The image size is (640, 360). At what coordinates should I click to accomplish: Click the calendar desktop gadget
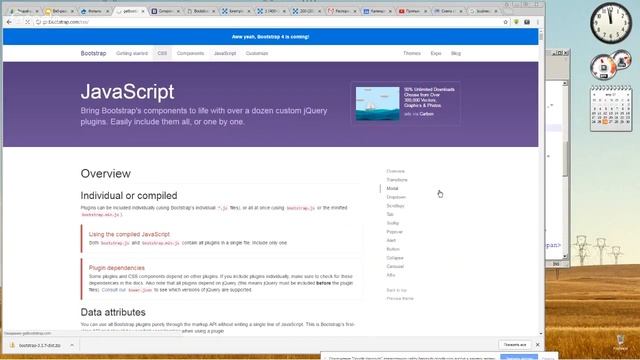[x=611, y=108]
